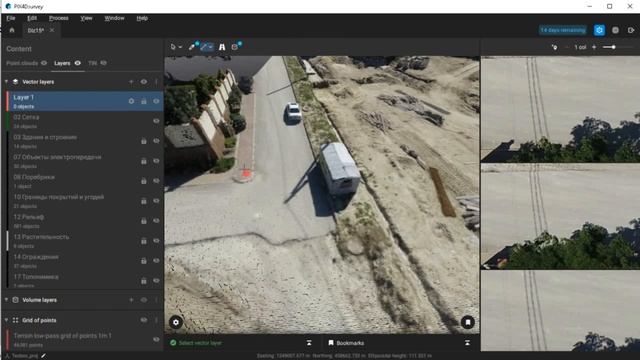Open the Edit menu
This screenshot has height=360, width=640.
[x=32, y=18]
